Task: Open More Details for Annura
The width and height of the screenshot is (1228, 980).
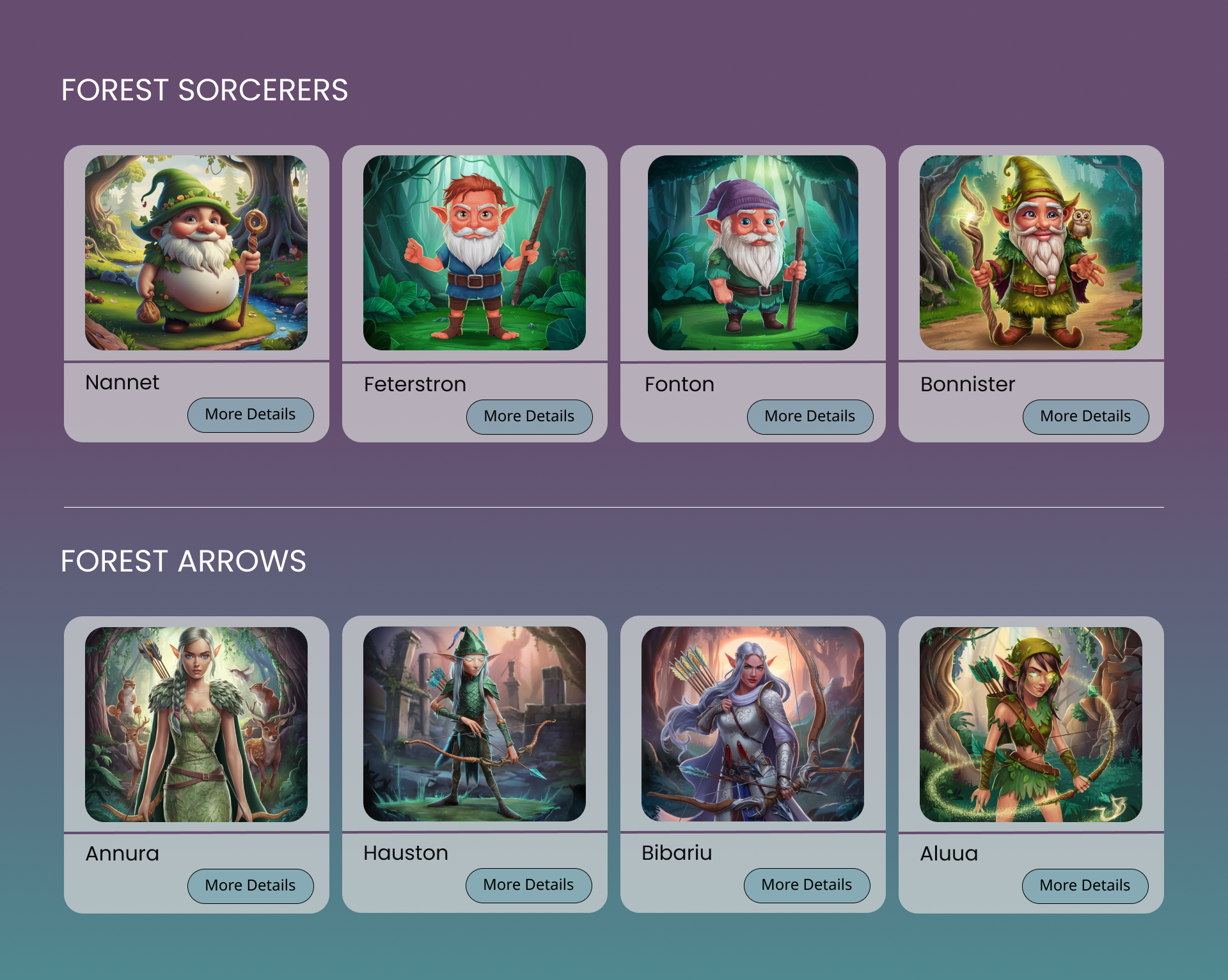Action: [251, 886]
